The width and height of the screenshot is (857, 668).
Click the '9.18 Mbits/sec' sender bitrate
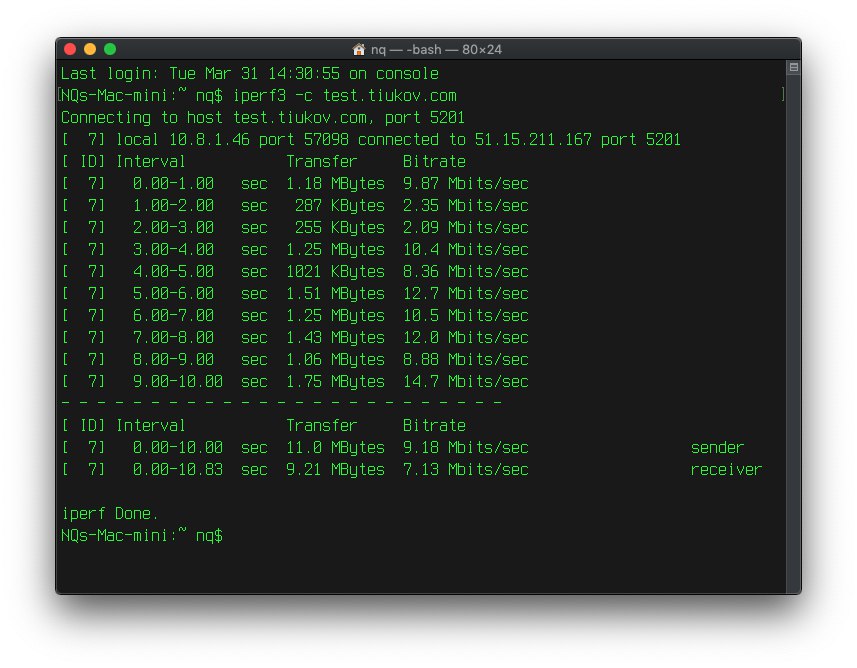pyautogui.click(x=466, y=448)
